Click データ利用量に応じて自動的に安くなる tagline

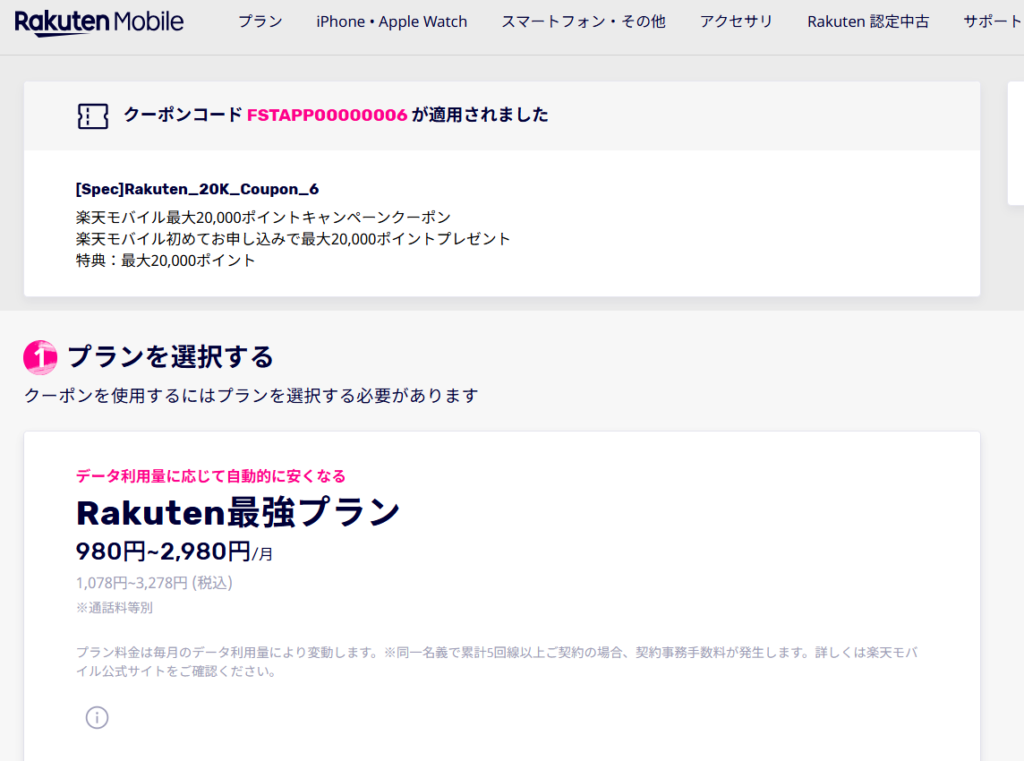pyautogui.click(x=211, y=476)
